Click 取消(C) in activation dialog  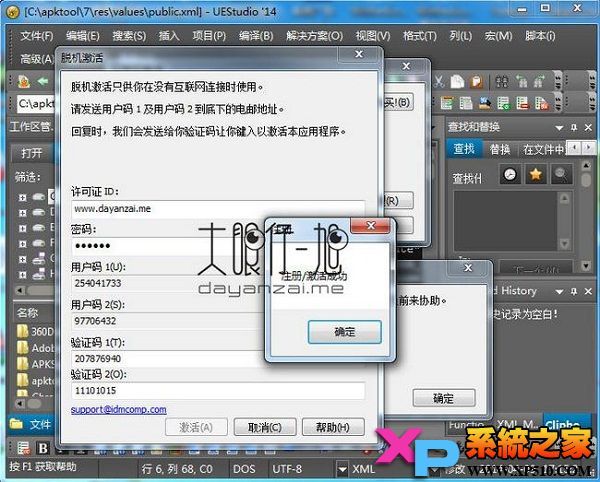point(265,427)
